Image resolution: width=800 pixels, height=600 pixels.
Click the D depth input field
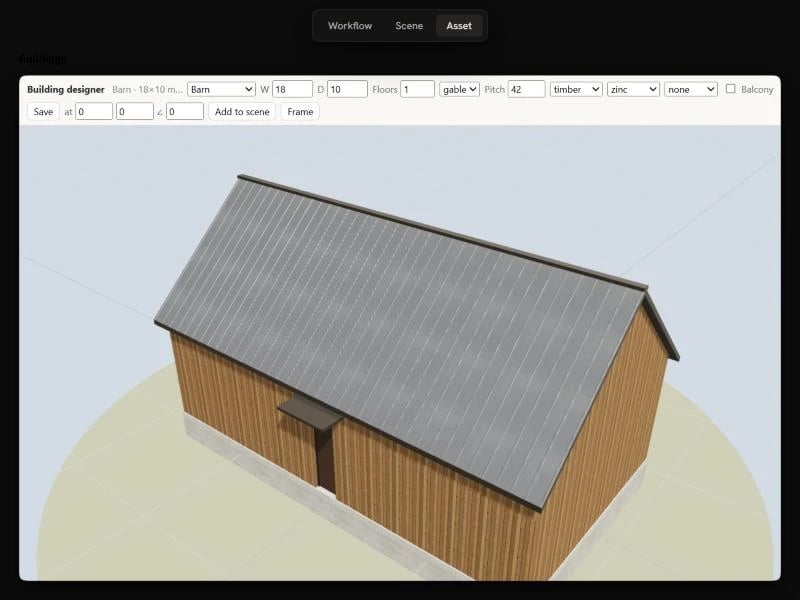point(347,89)
